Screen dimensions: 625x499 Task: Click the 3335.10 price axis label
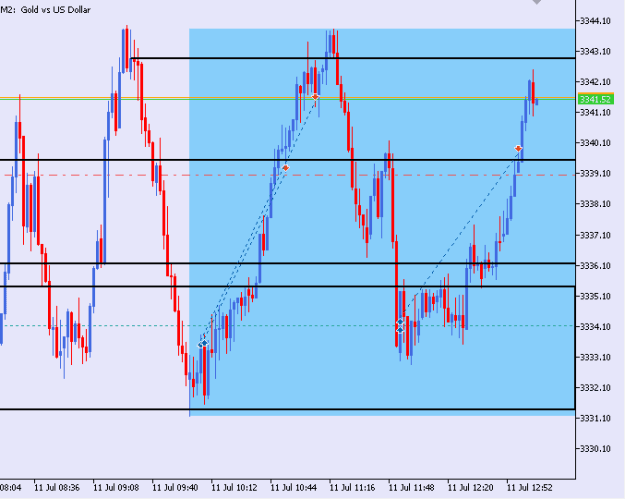(595, 296)
